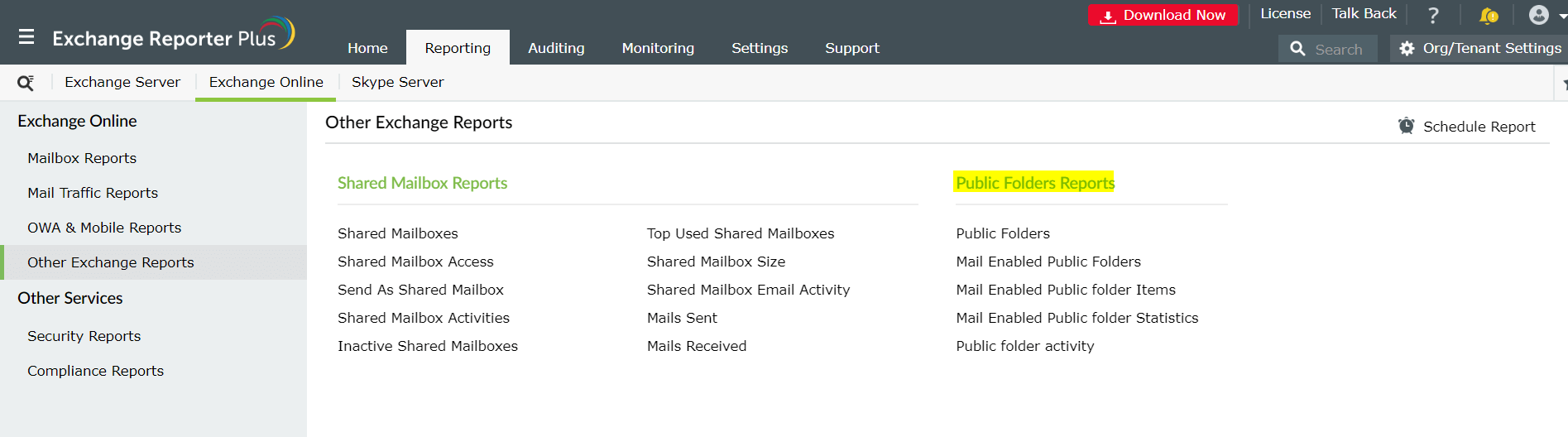The width and height of the screenshot is (1568, 437).
Task: Open the Shared Mailbox Size report
Action: [x=716, y=262]
